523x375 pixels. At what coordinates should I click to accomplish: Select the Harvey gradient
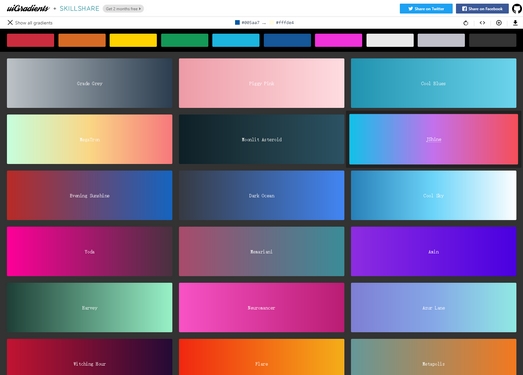coord(90,307)
